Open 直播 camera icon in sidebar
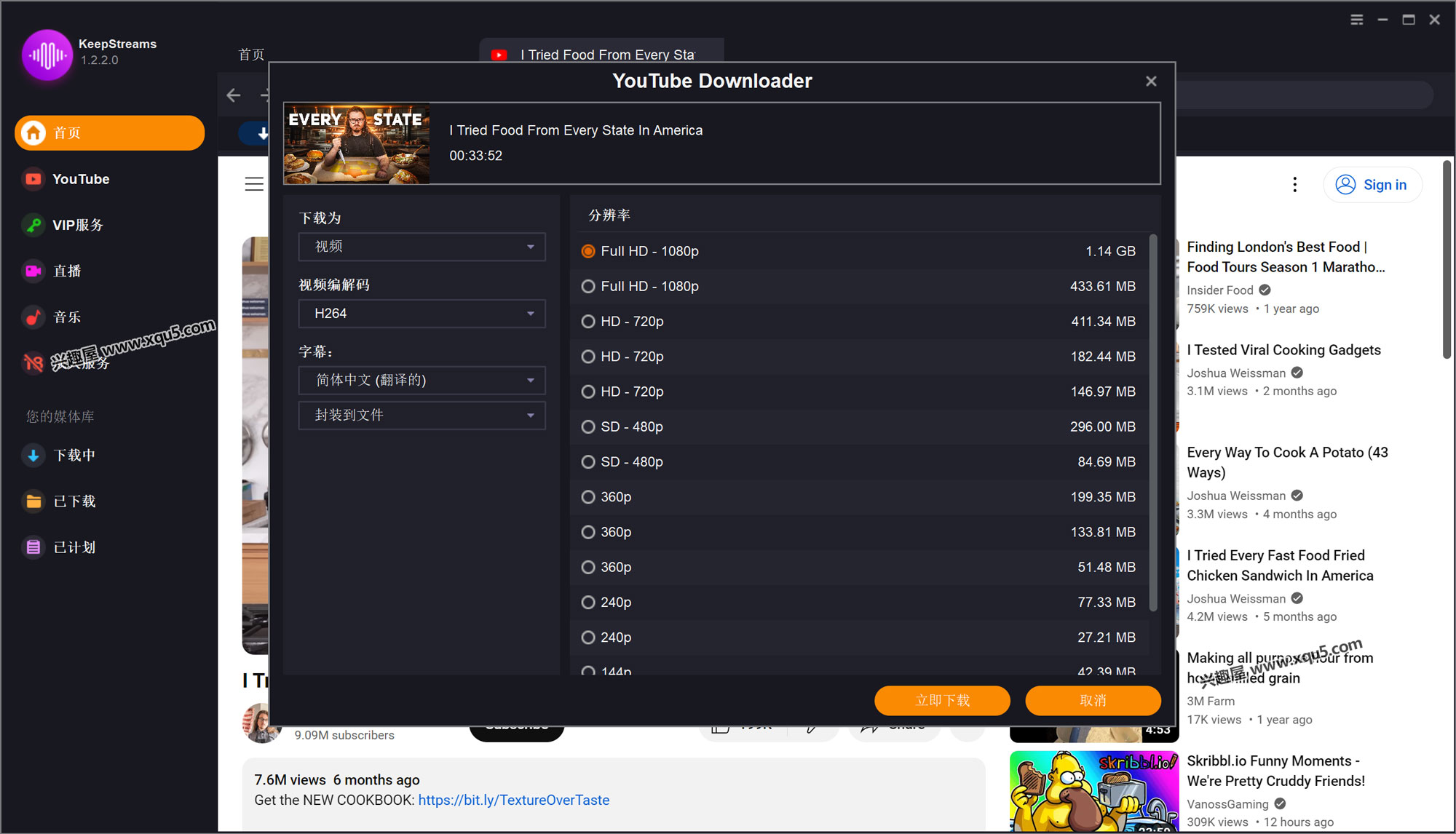The width and height of the screenshot is (1456, 834). coord(33,271)
